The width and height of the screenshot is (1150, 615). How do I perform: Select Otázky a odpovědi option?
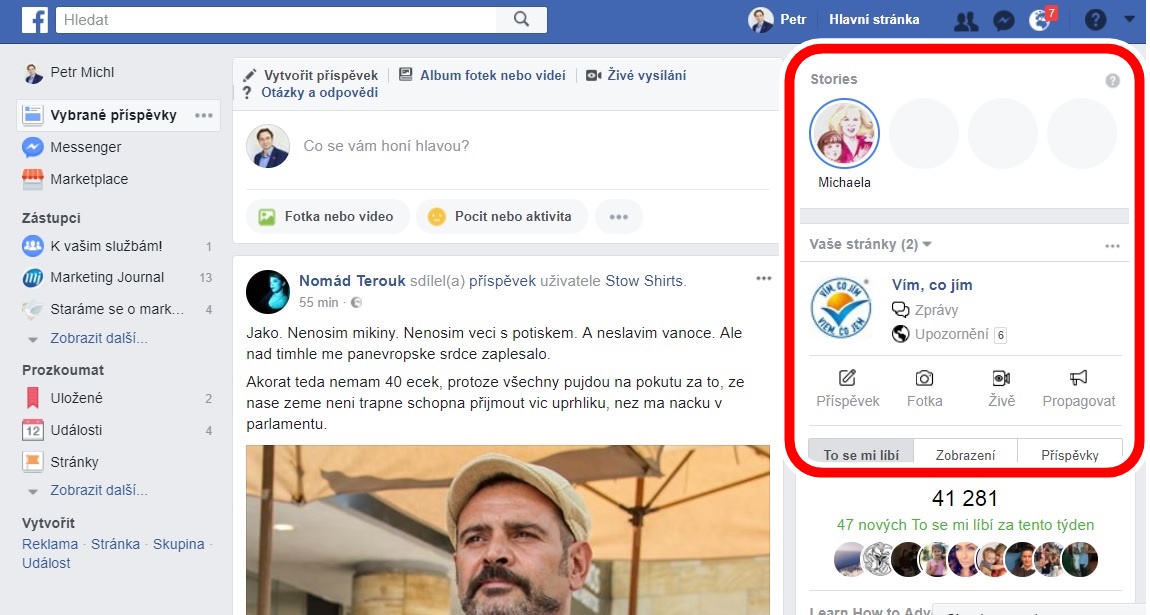tap(311, 93)
